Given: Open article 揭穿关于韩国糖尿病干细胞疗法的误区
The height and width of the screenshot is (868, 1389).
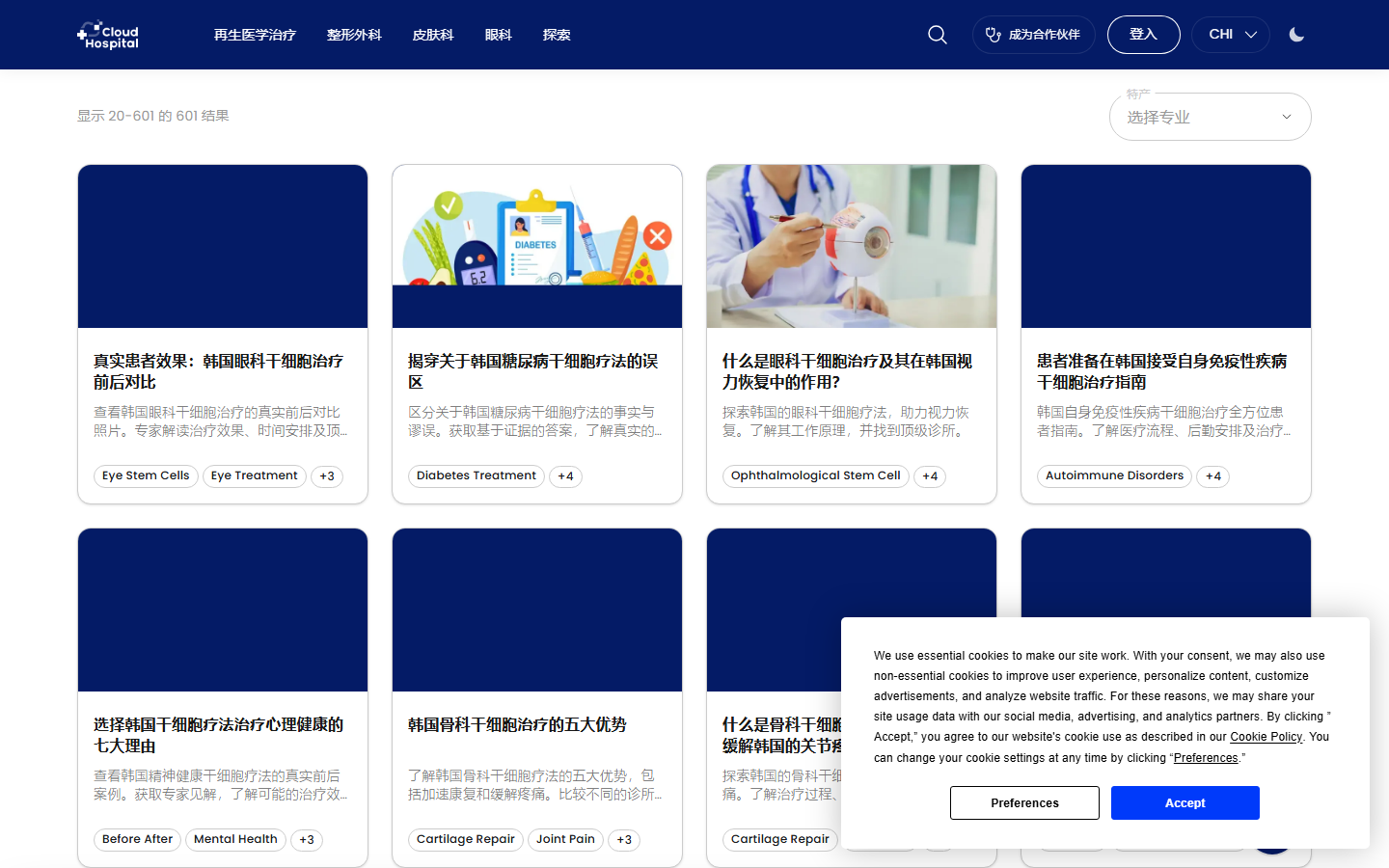Looking at the screenshot, I should 533,371.
